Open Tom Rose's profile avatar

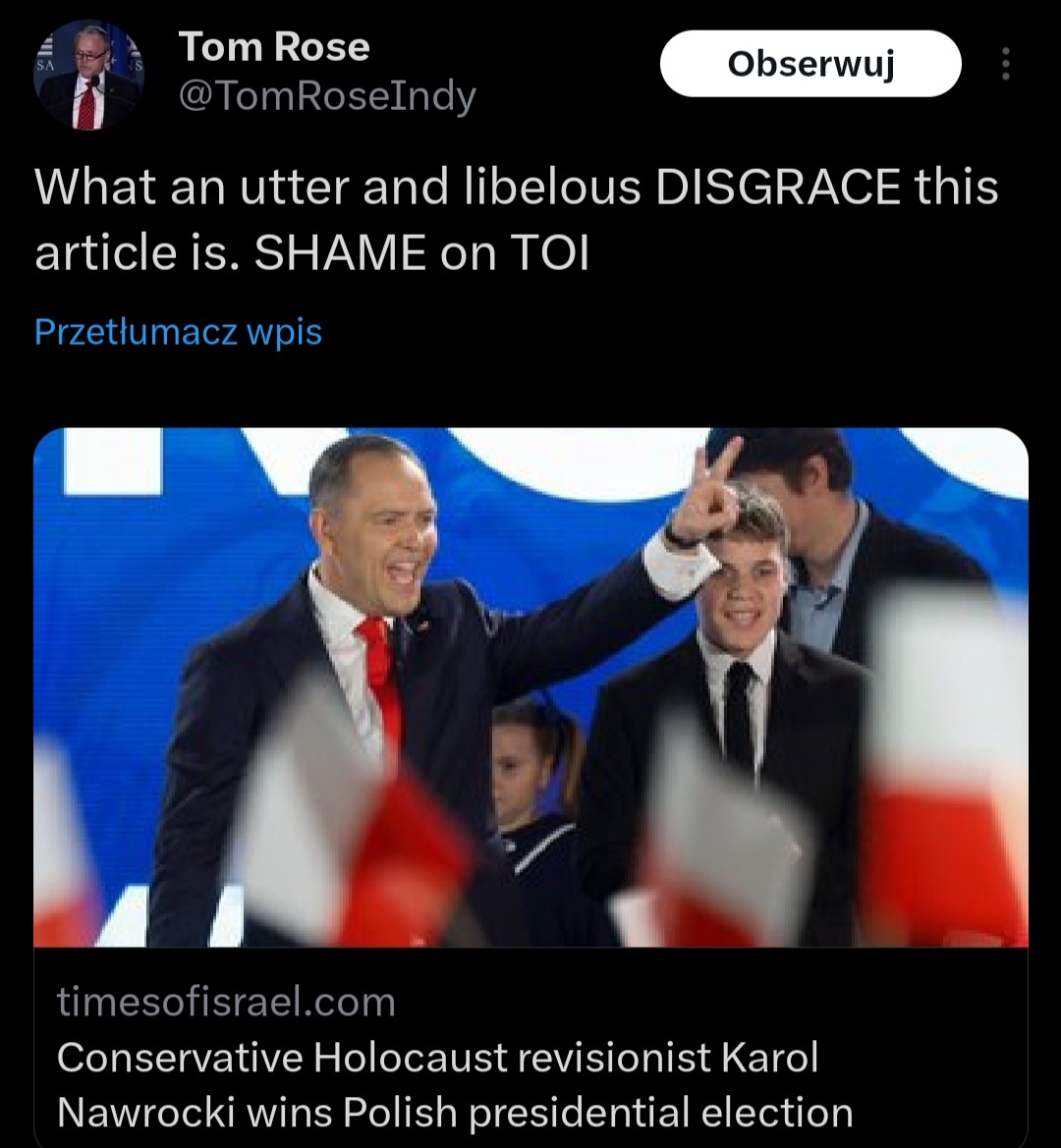click(x=88, y=75)
